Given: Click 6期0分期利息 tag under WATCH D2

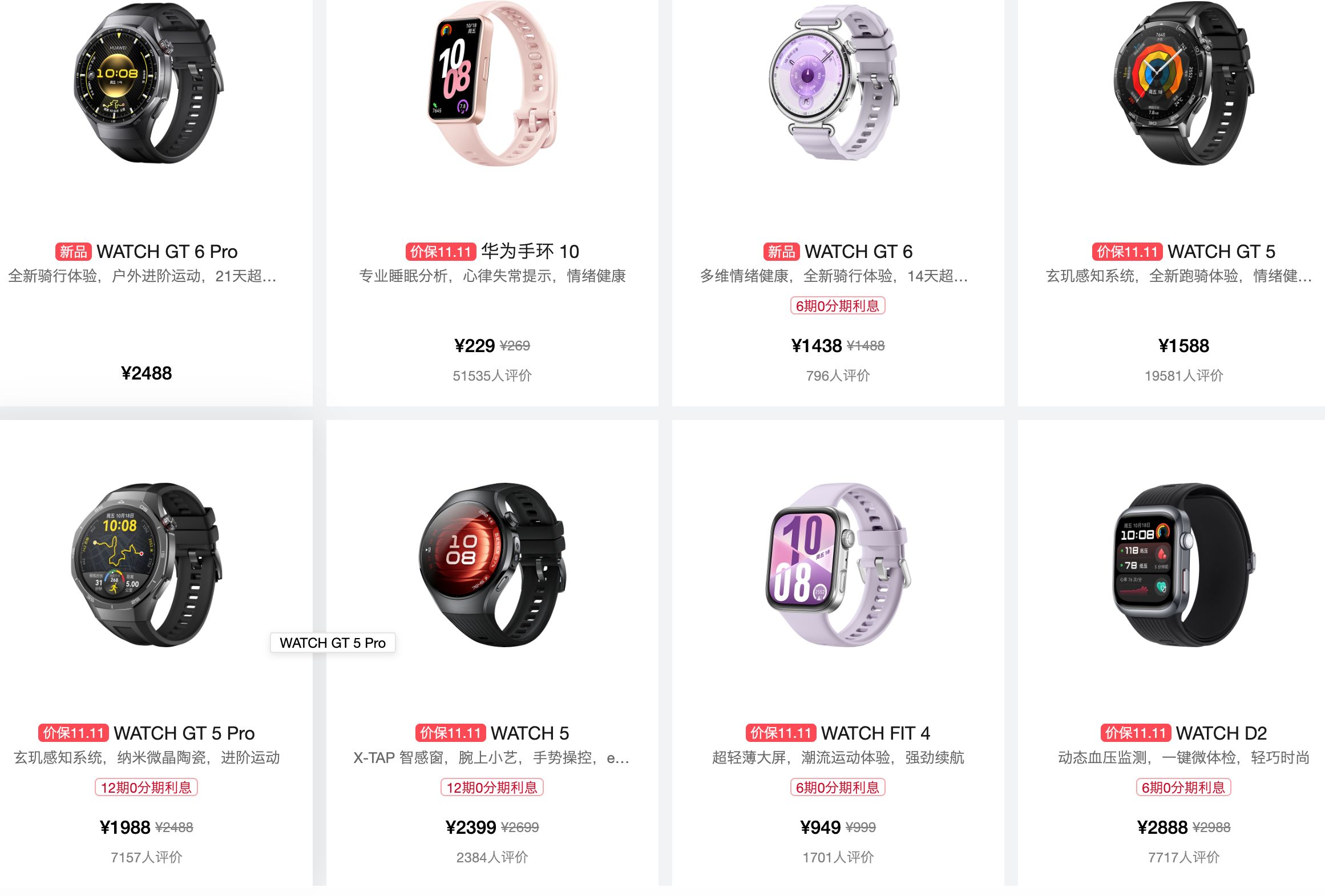Looking at the screenshot, I should coord(1183,788).
